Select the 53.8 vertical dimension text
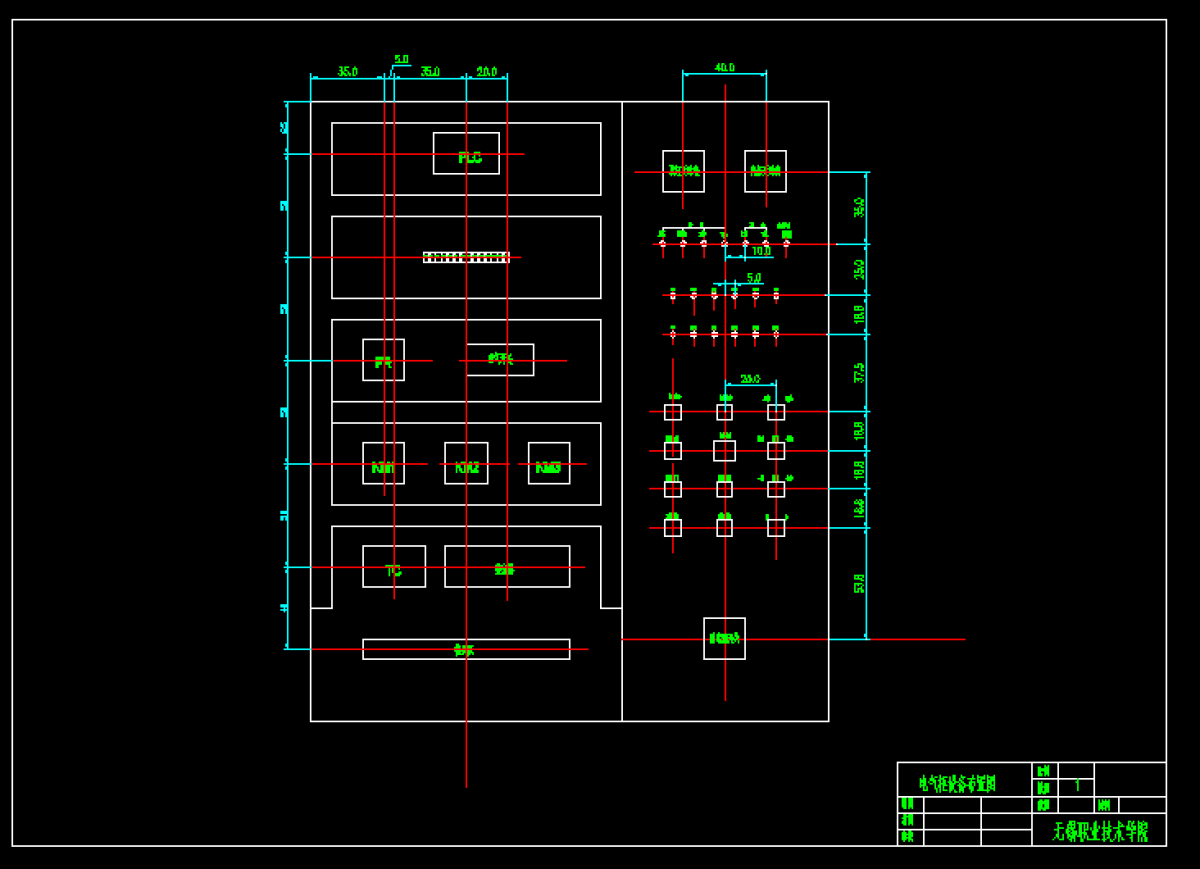 (x=859, y=583)
